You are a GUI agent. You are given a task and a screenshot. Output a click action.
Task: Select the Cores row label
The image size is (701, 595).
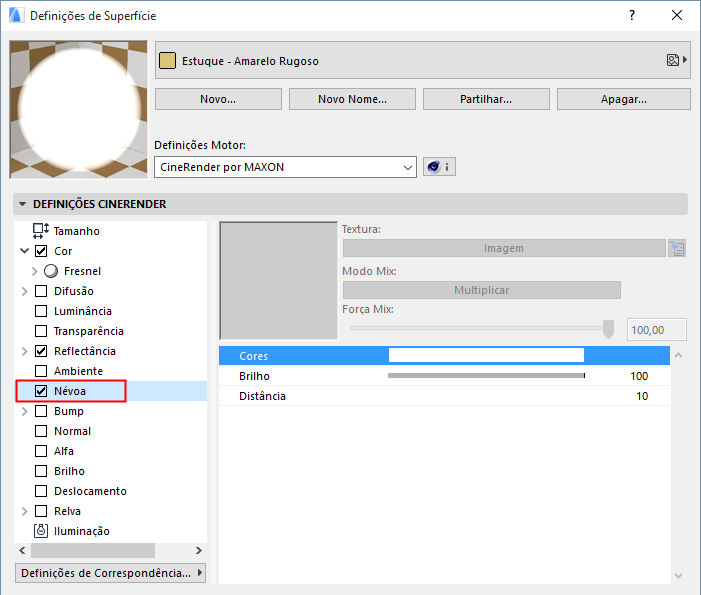coord(253,356)
